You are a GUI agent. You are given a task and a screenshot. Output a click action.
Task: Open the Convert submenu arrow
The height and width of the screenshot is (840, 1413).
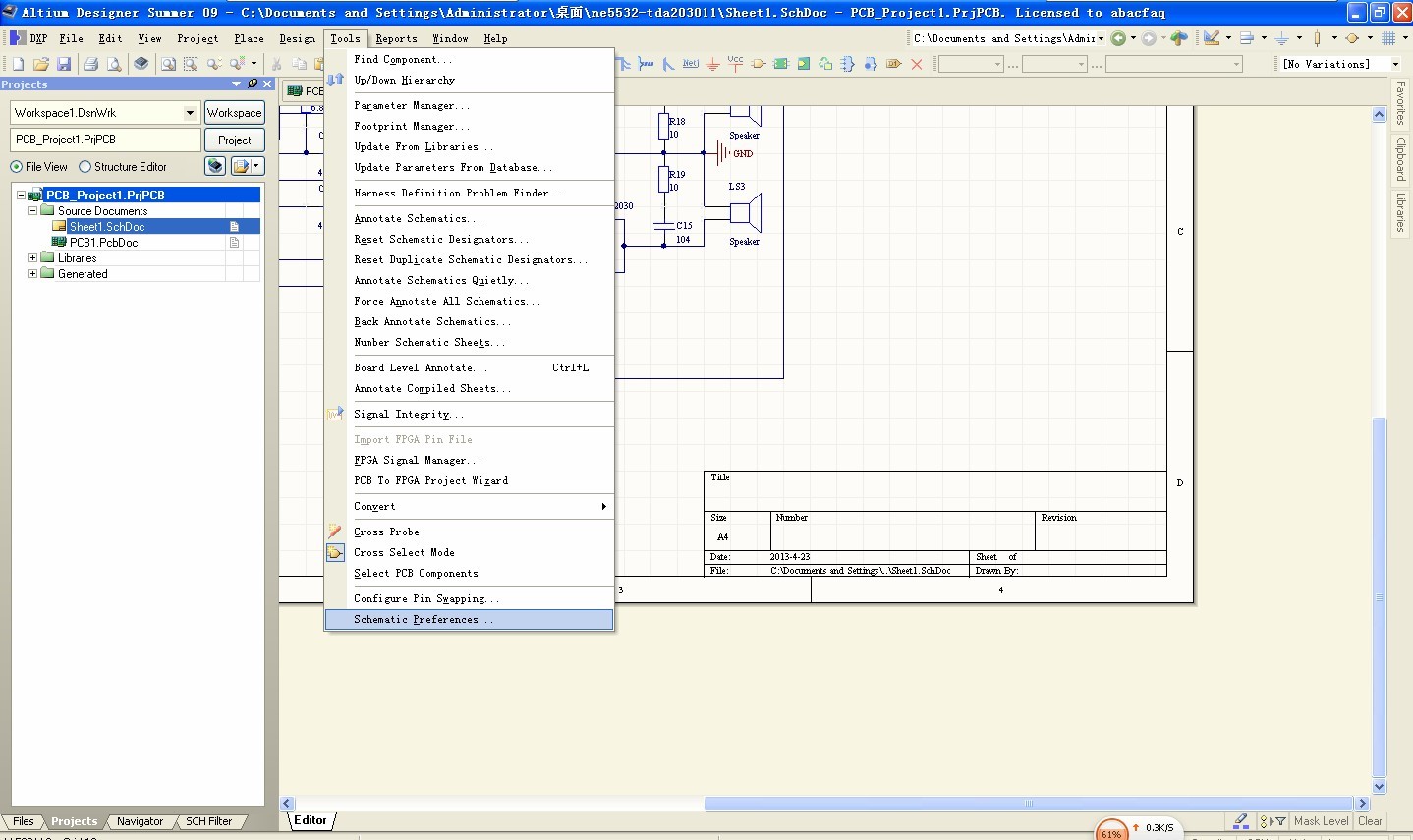(603, 507)
